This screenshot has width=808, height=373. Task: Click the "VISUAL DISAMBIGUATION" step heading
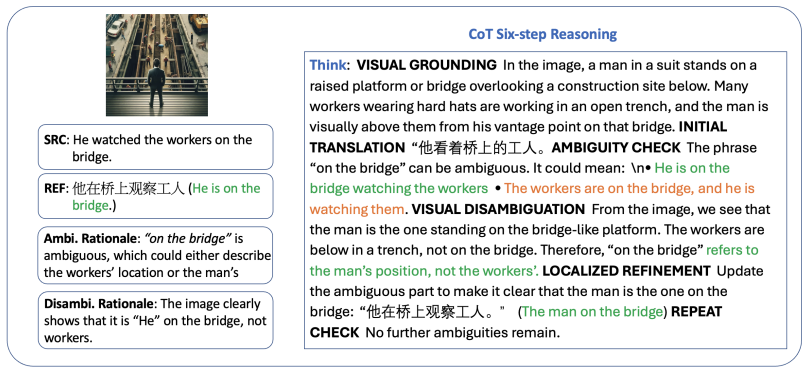click(x=498, y=210)
